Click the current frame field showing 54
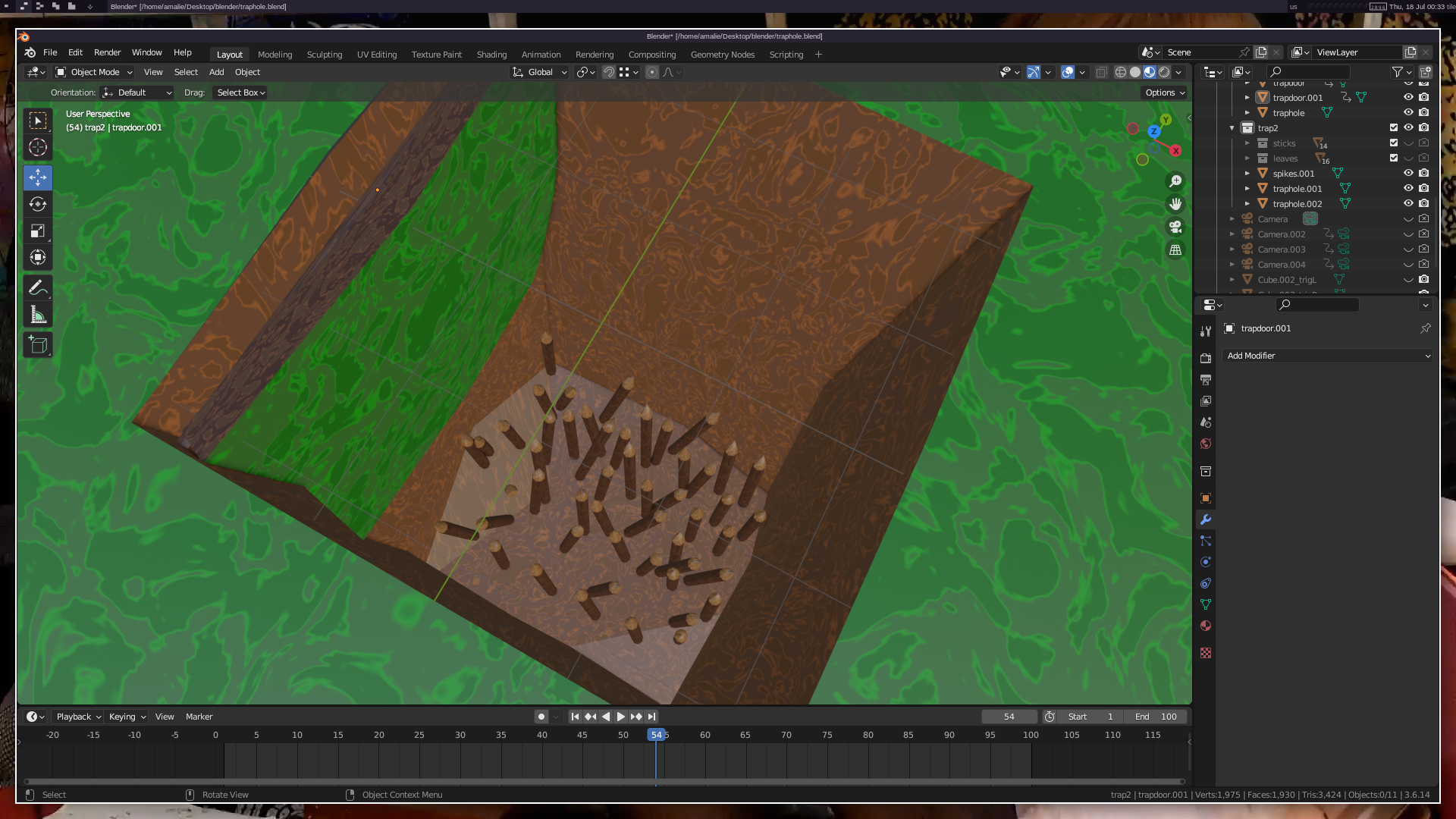This screenshot has height=819, width=1456. (x=1009, y=717)
